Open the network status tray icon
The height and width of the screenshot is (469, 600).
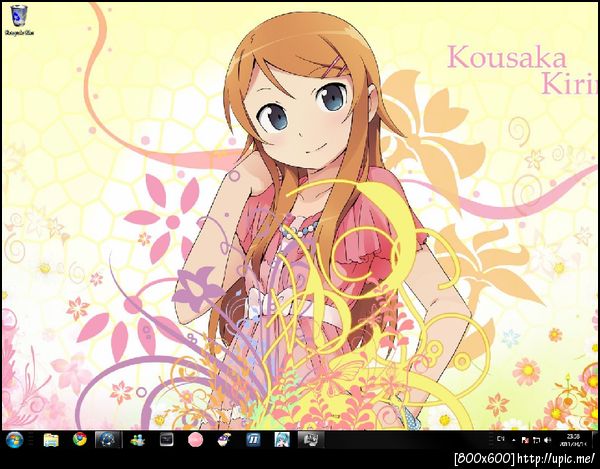(x=536, y=440)
